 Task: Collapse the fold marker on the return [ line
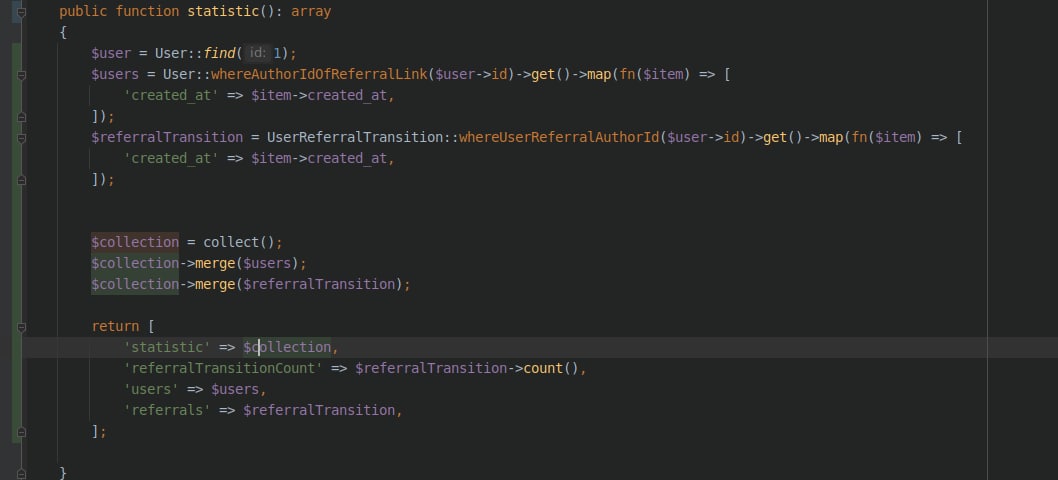click(x=22, y=327)
